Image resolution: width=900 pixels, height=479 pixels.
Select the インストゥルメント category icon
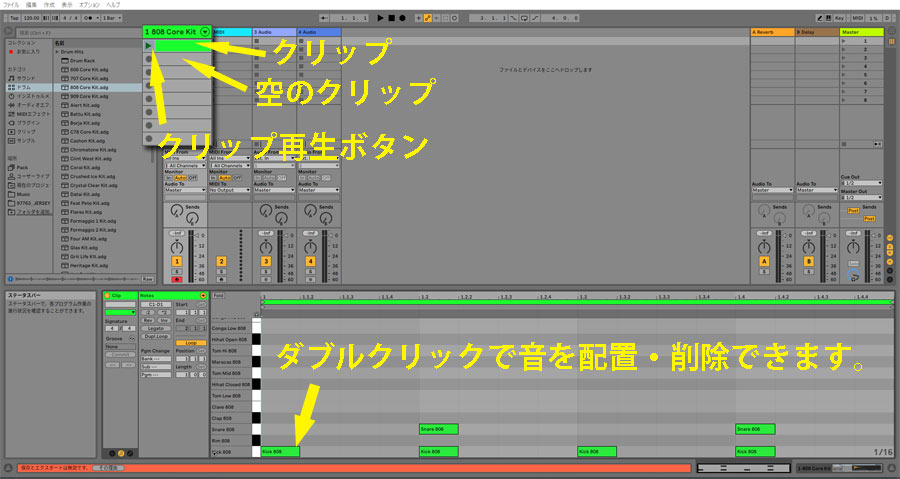(11, 96)
